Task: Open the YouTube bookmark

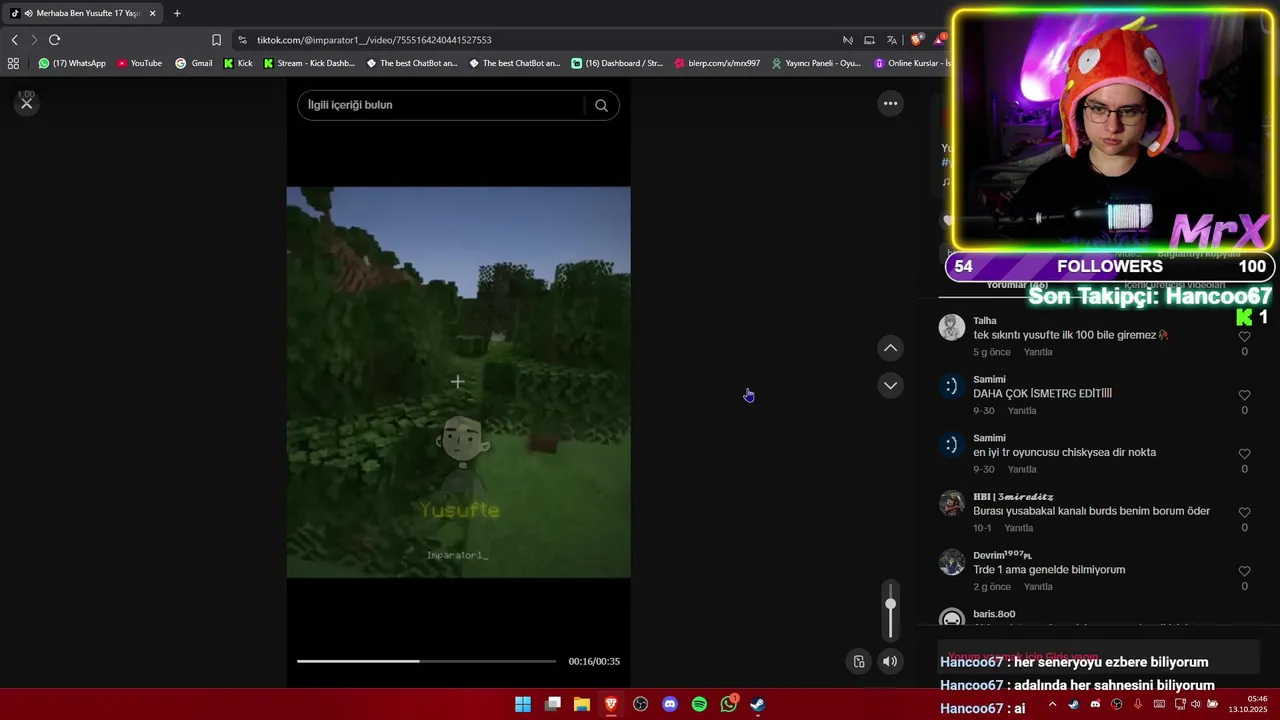Action: point(139,63)
